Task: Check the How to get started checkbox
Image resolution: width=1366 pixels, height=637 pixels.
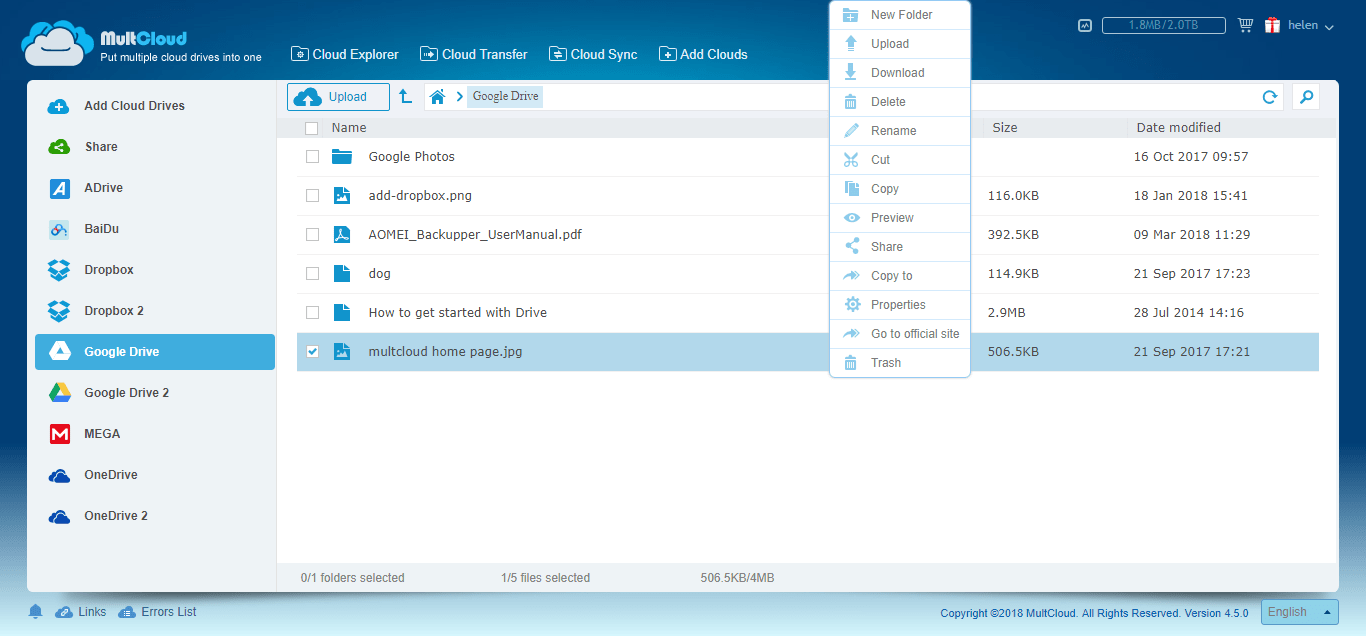Action: pos(312,312)
